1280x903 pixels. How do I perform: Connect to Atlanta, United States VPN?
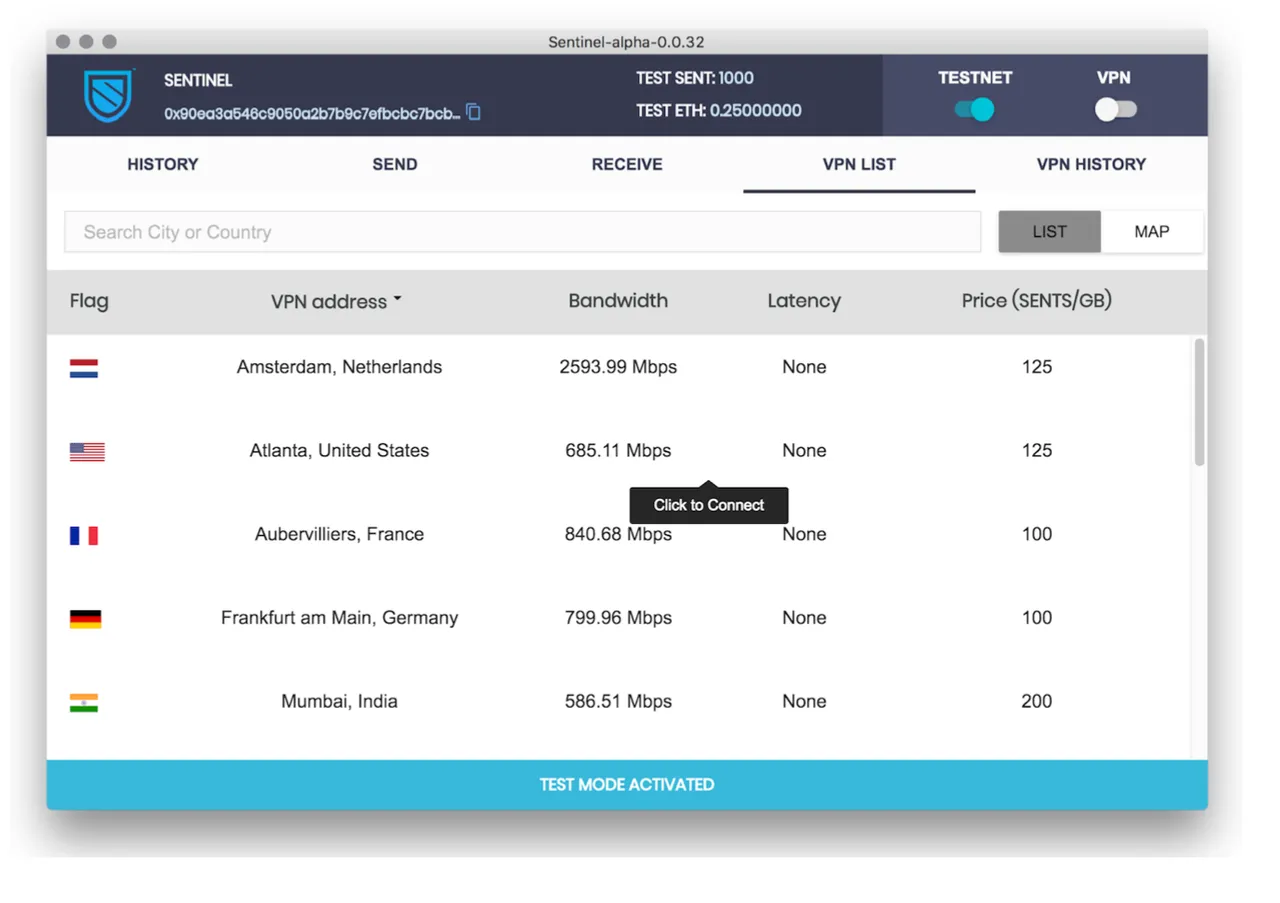pos(619,451)
